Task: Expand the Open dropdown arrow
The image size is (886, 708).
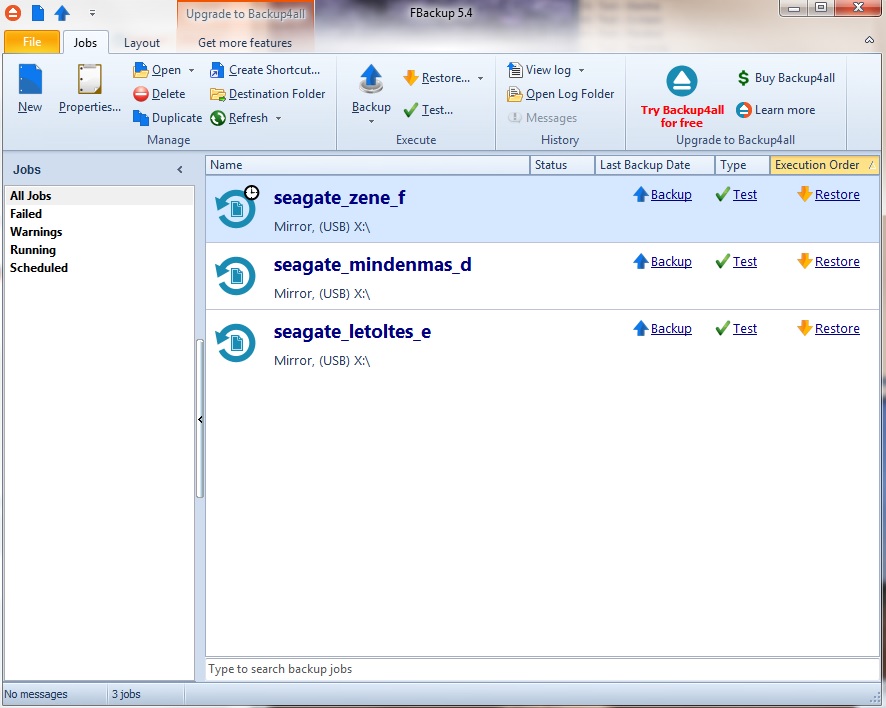Action: [x=191, y=70]
